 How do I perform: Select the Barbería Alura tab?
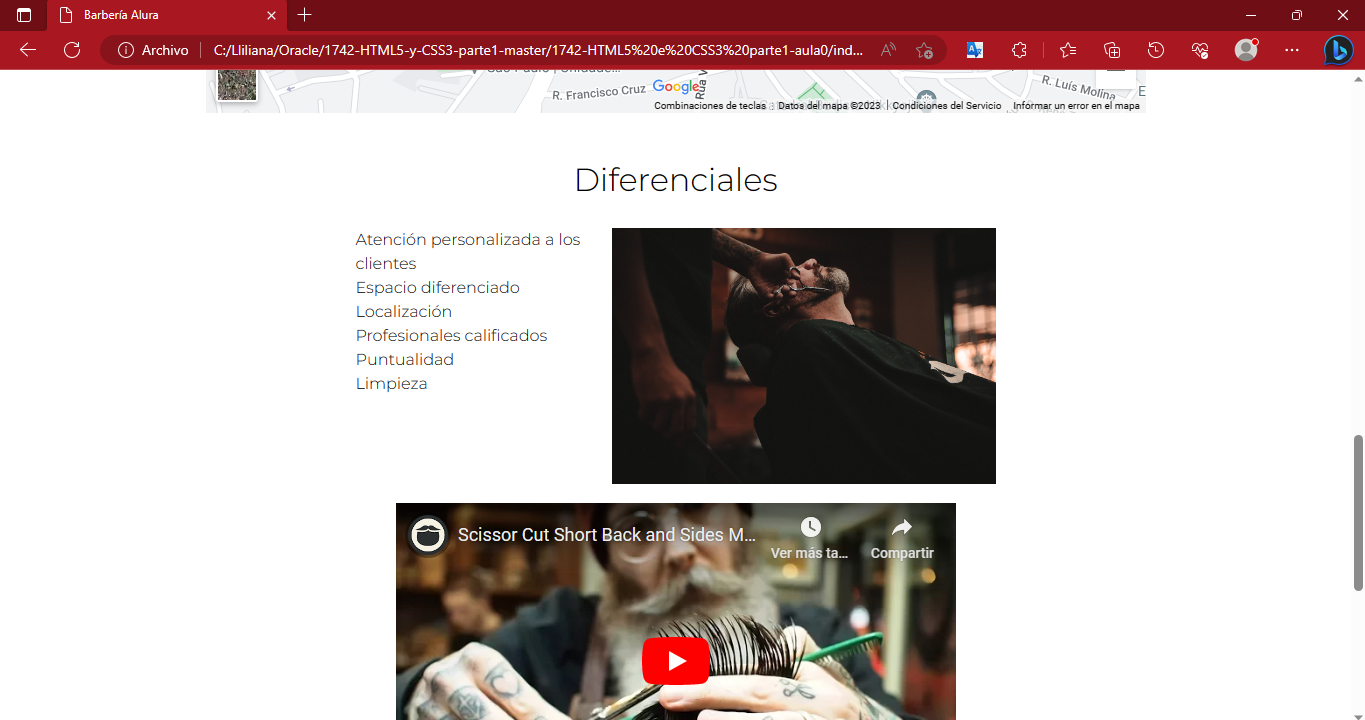166,16
